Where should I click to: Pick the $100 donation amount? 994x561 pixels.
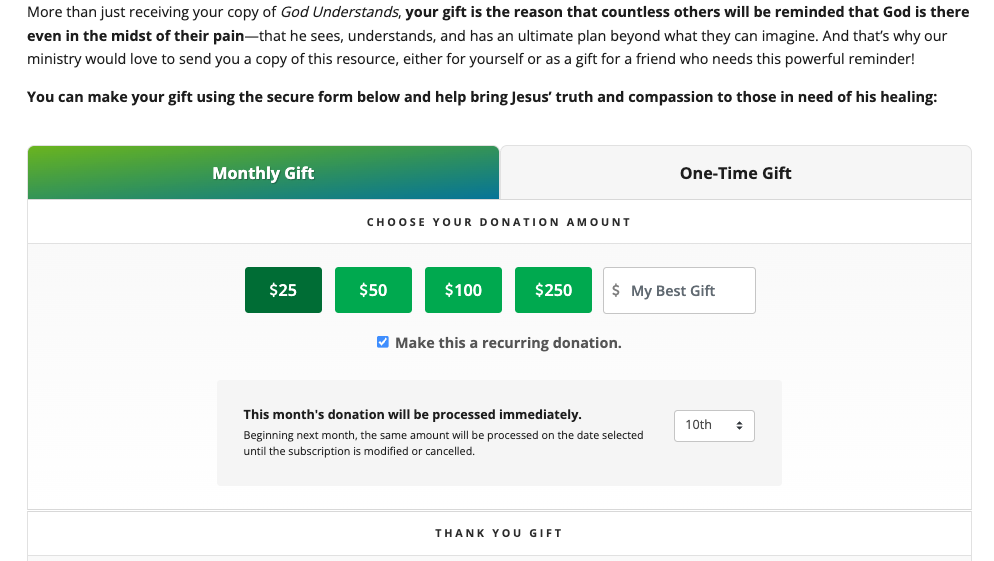point(463,290)
